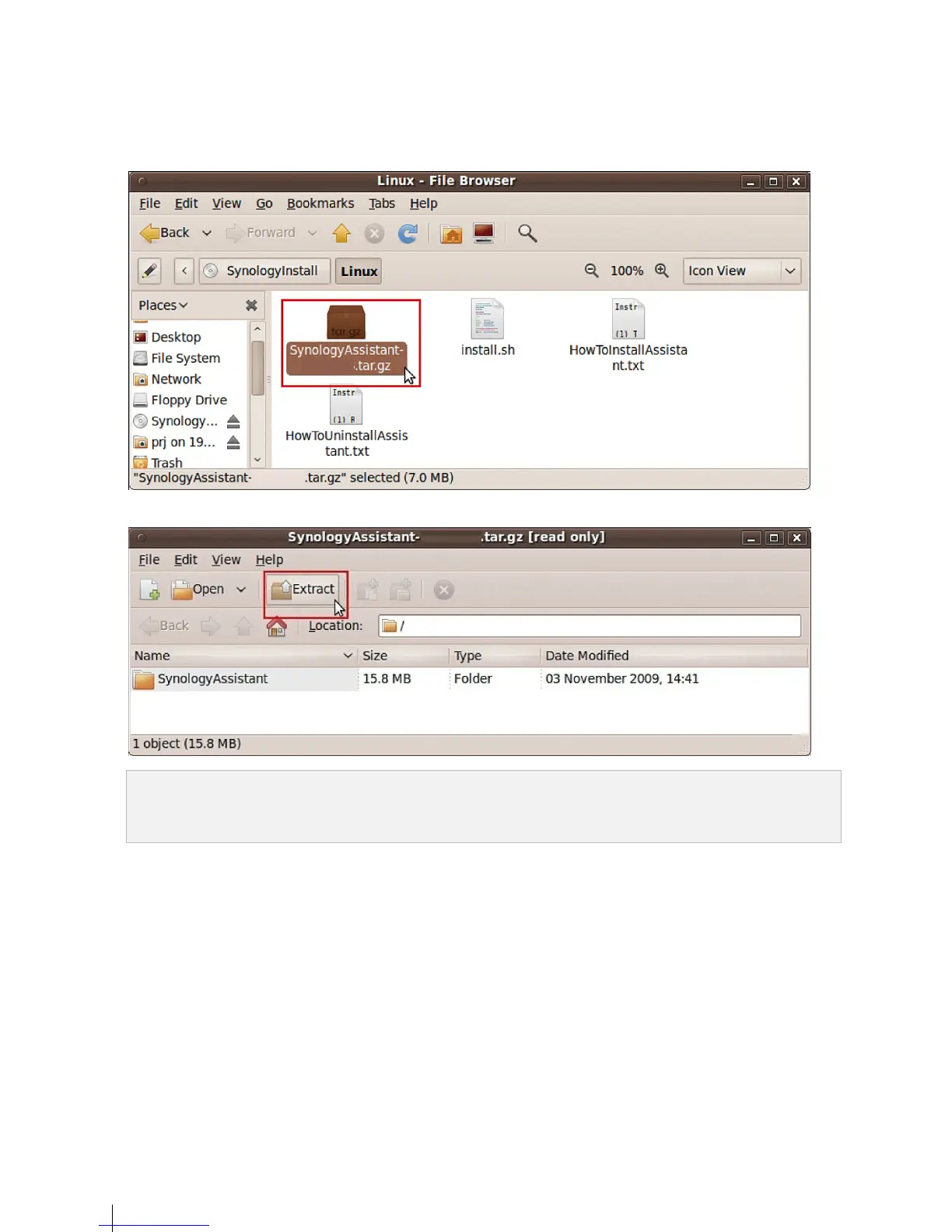Screen dimensions: 952x1232
Task: Click the up arrow in archive window
Action: [x=243, y=625]
